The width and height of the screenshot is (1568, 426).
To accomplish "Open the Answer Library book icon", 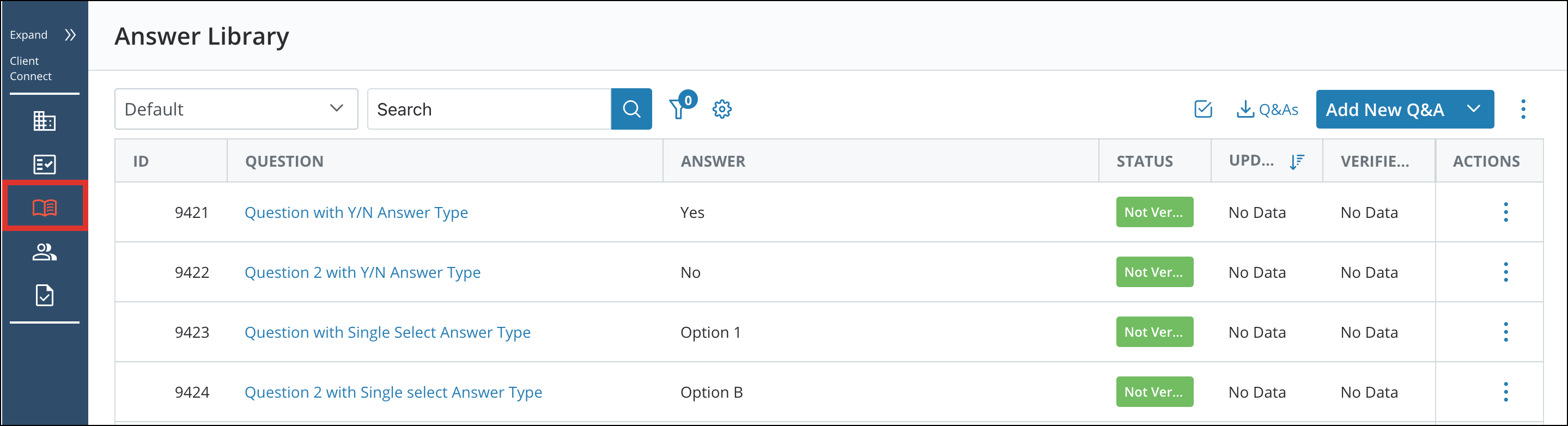I will point(45,208).
